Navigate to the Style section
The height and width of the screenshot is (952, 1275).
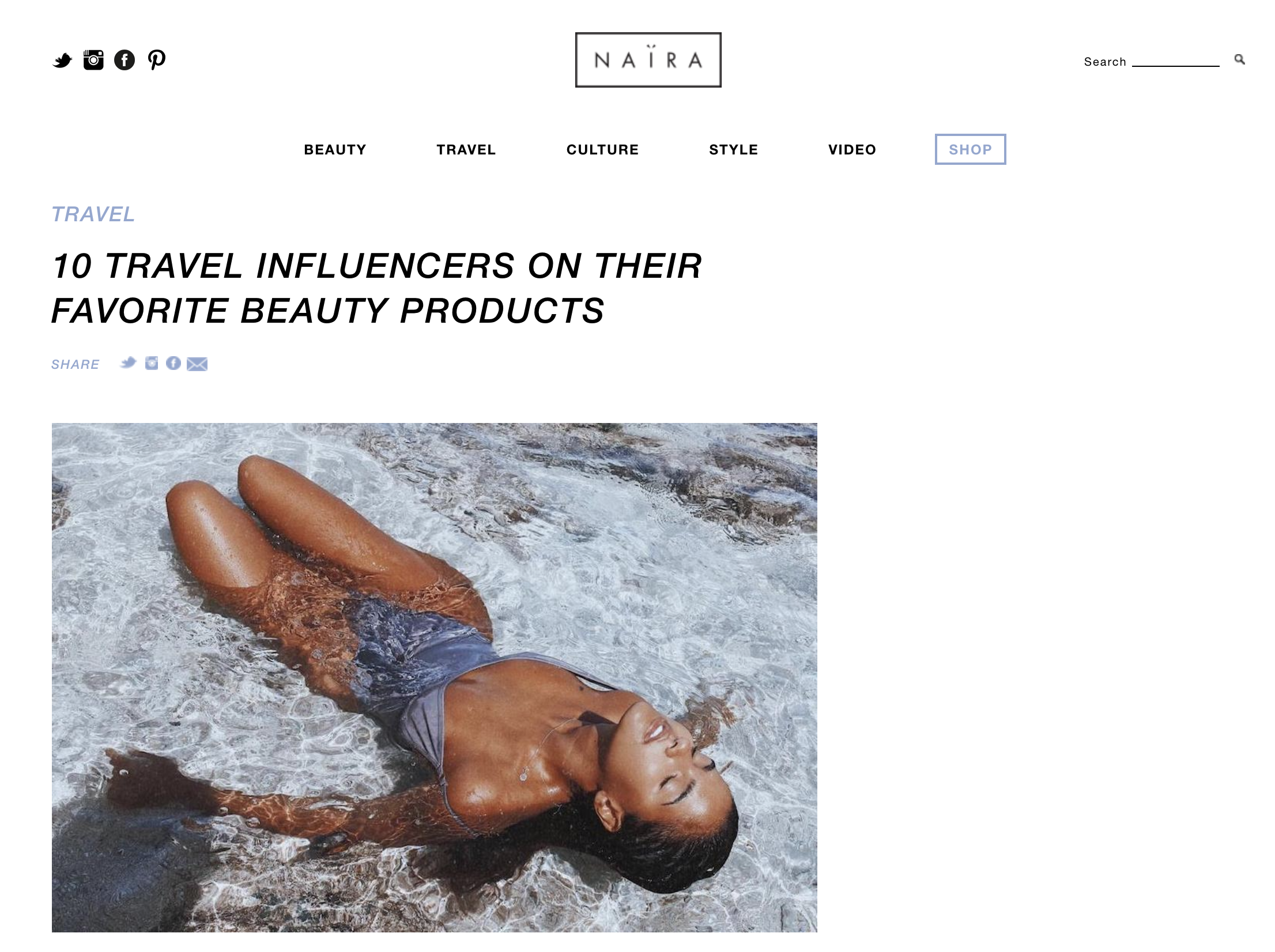coord(734,150)
